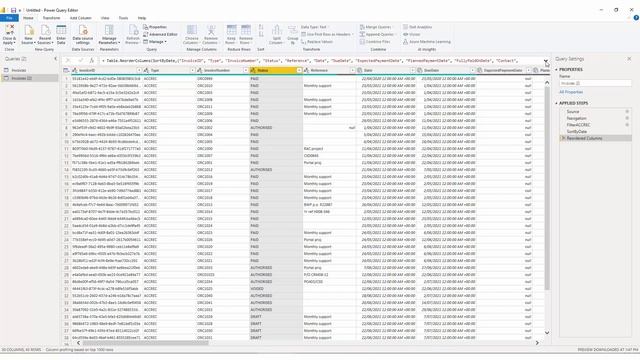Click Append Queries
Viewport: 640px width, 360px height.
point(377,34)
